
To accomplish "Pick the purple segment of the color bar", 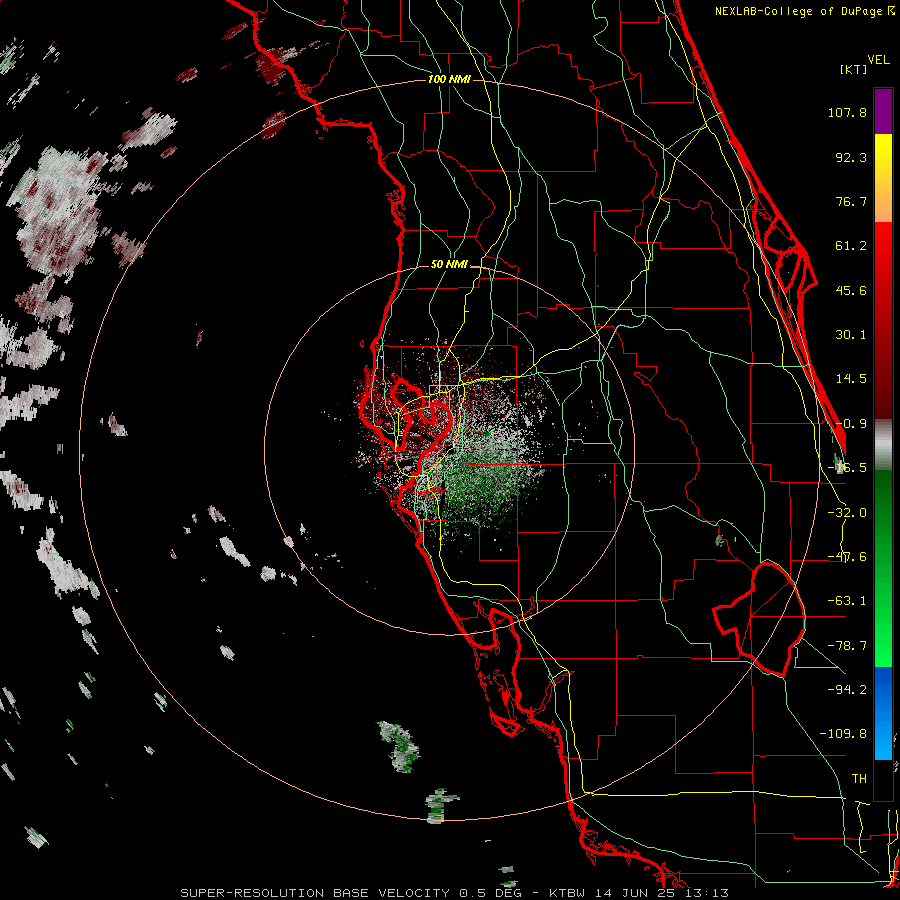I will (883, 111).
